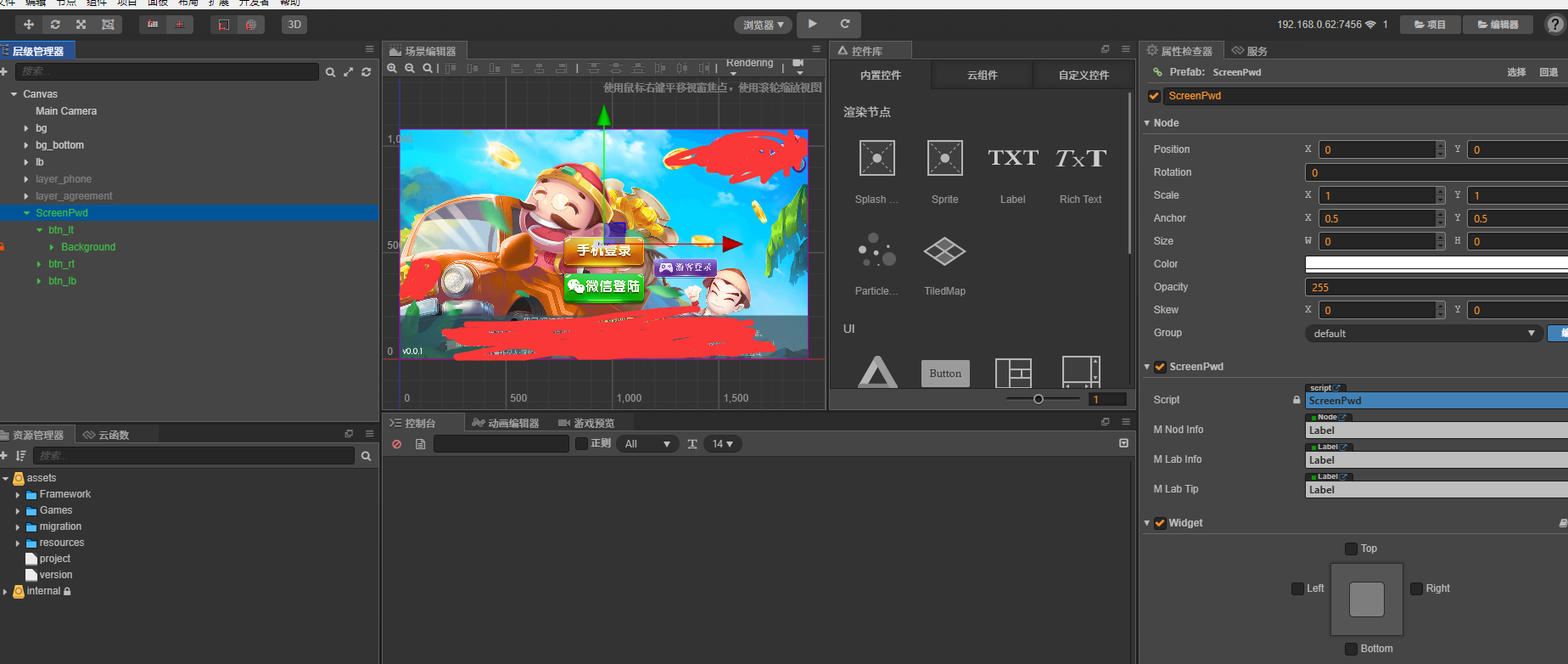Toggle the ScreenPwd node active checkbox

pos(1154,96)
